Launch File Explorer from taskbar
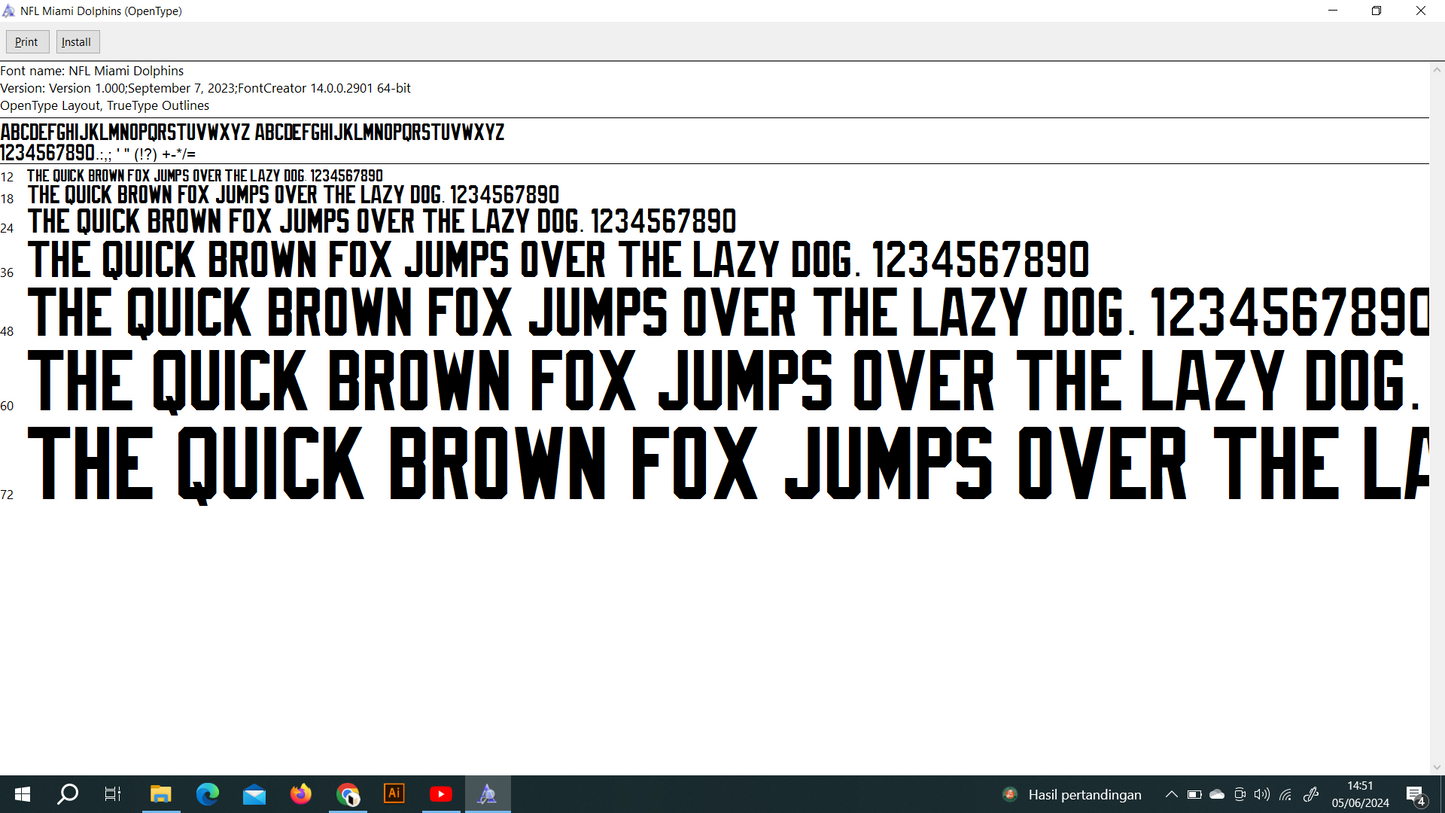 coord(161,794)
